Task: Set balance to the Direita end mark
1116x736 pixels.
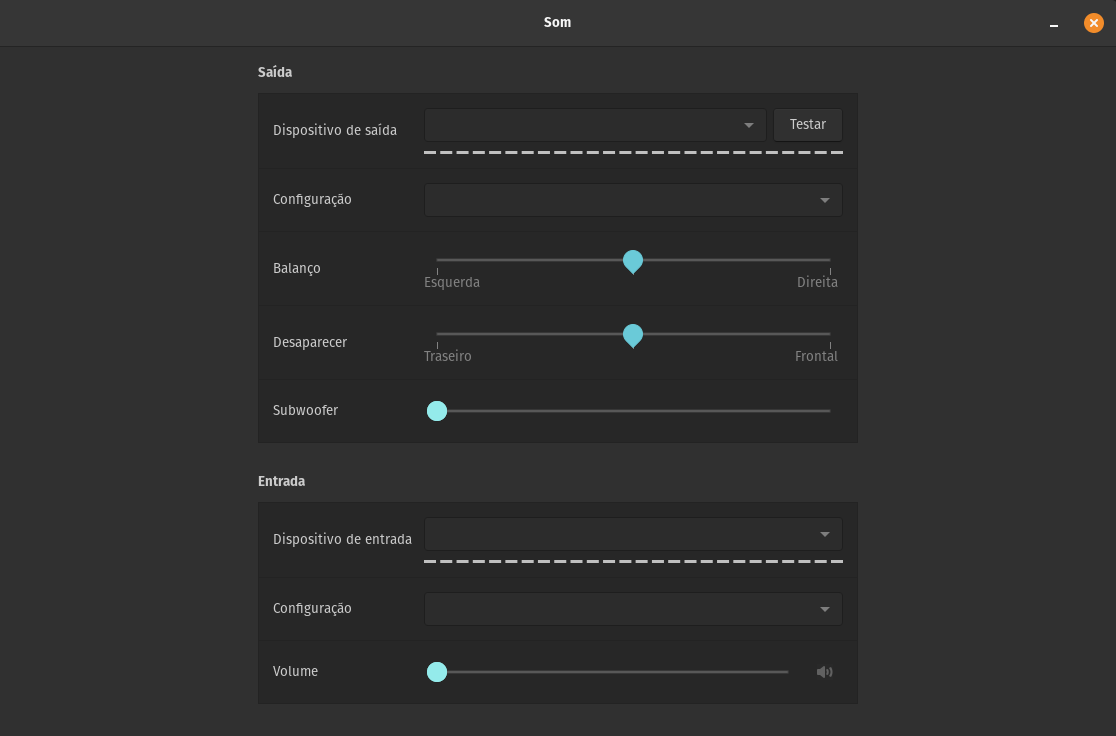Action: pos(830,260)
